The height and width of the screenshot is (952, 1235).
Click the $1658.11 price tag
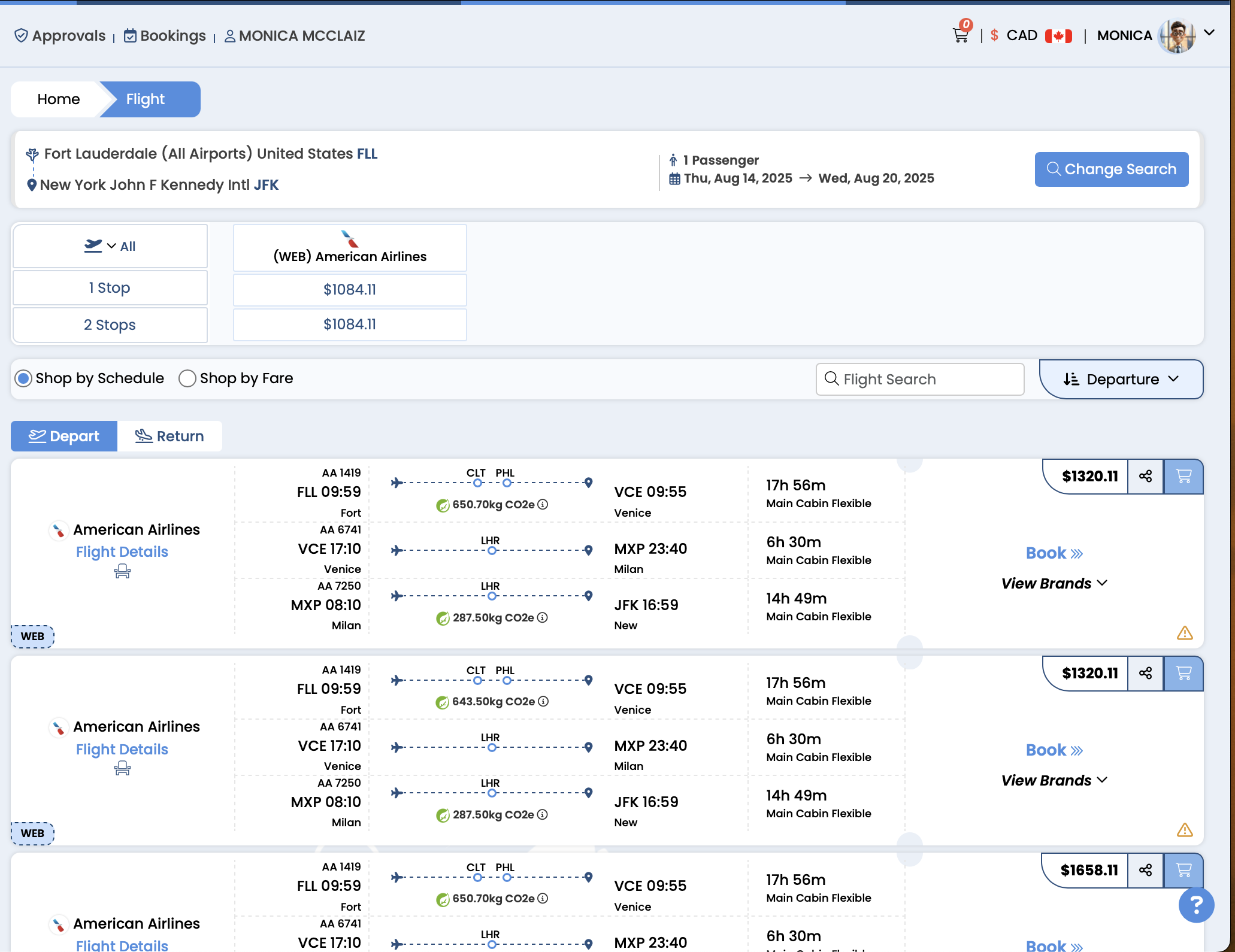point(1089,871)
